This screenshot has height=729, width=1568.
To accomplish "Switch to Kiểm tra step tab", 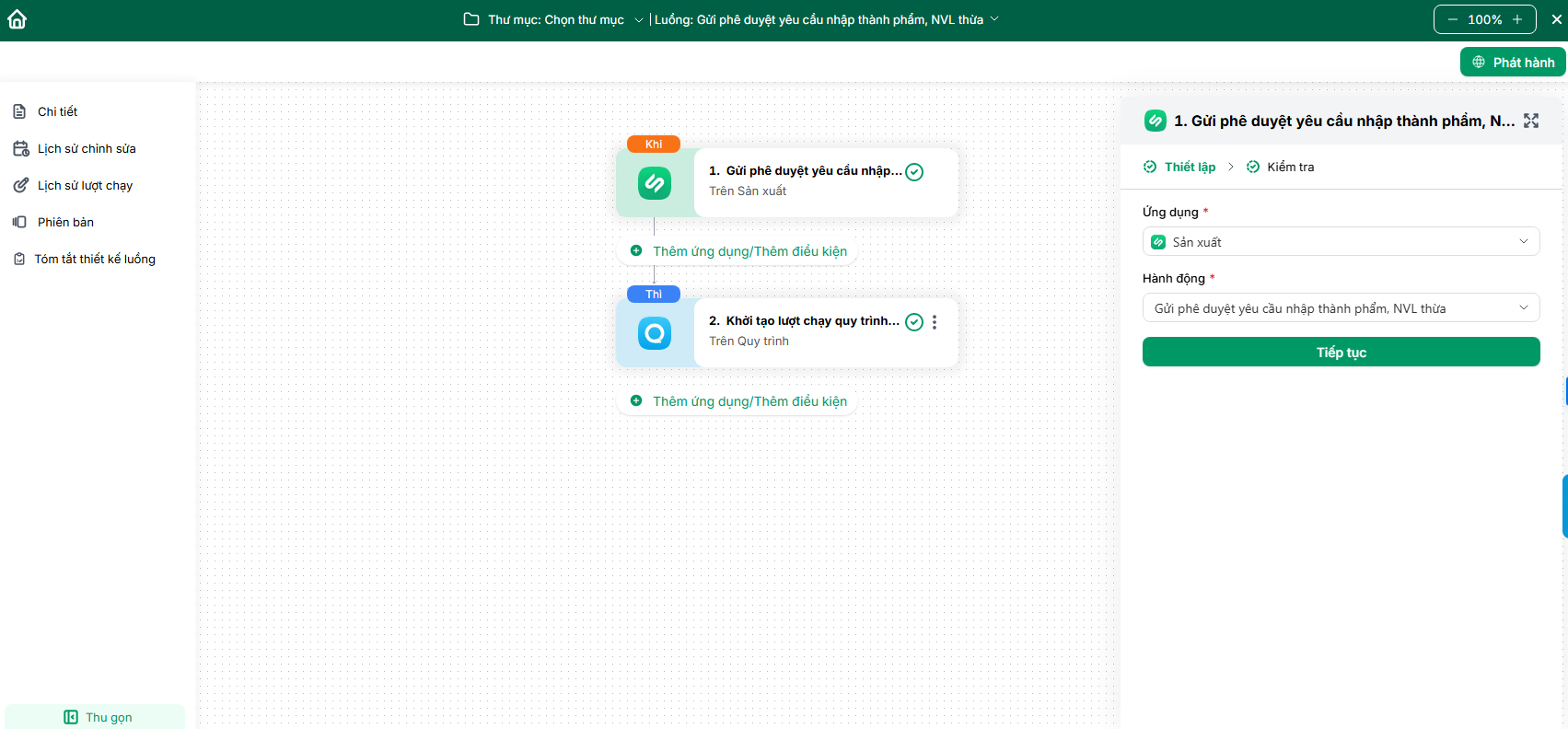I will [x=1280, y=167].
